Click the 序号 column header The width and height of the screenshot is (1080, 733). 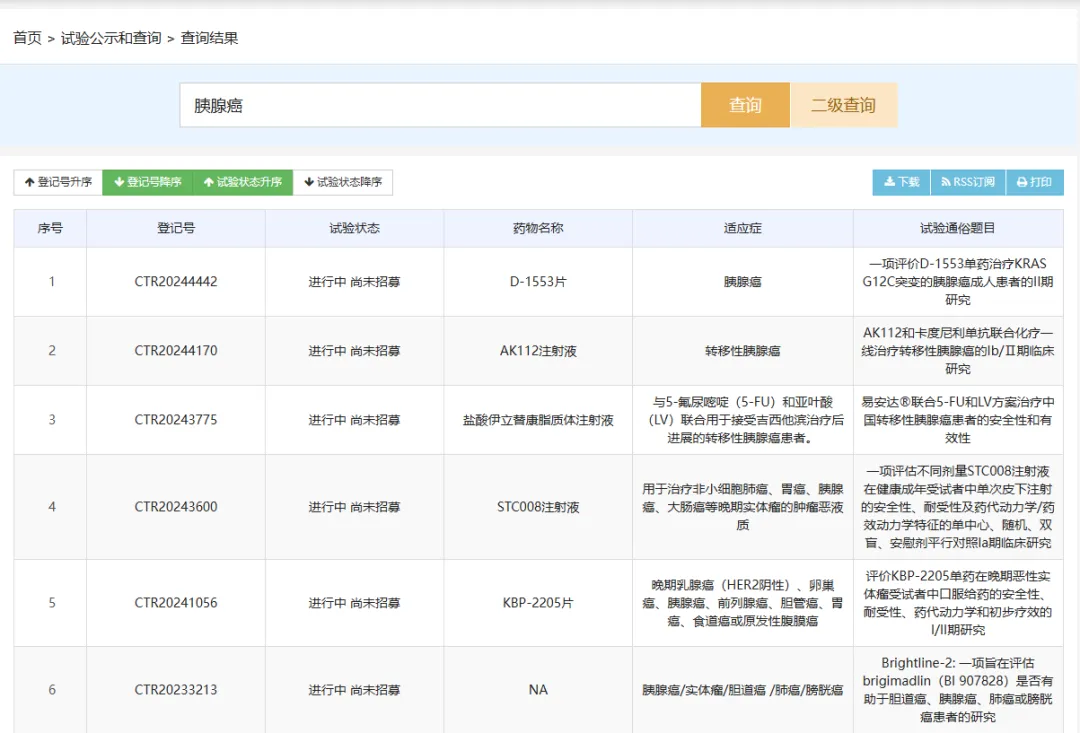tap(50, 228)
